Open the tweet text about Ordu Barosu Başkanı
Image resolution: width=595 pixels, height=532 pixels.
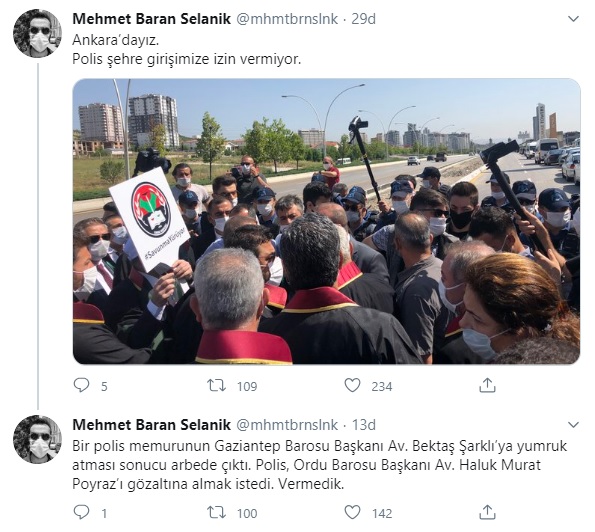[320, 465]
